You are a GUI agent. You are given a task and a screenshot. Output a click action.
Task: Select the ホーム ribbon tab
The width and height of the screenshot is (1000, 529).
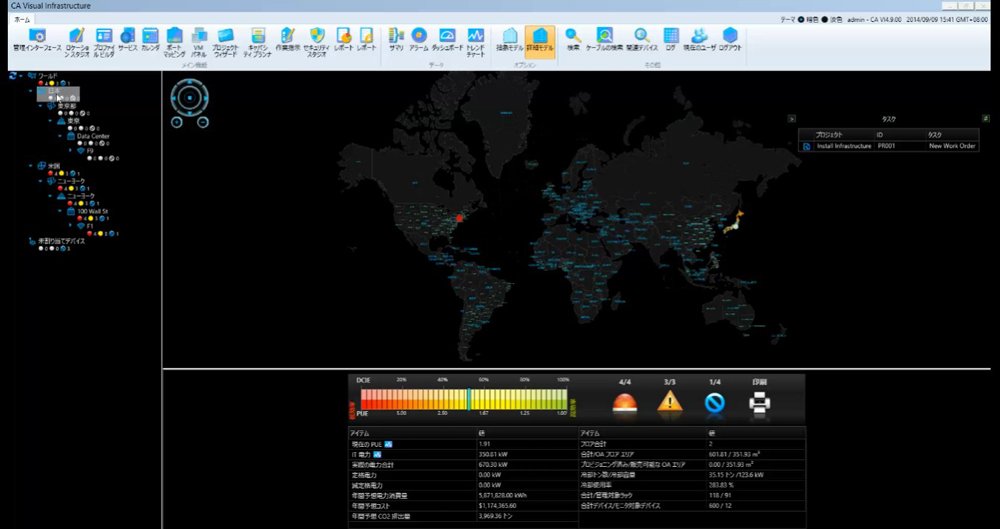(23, 20)
